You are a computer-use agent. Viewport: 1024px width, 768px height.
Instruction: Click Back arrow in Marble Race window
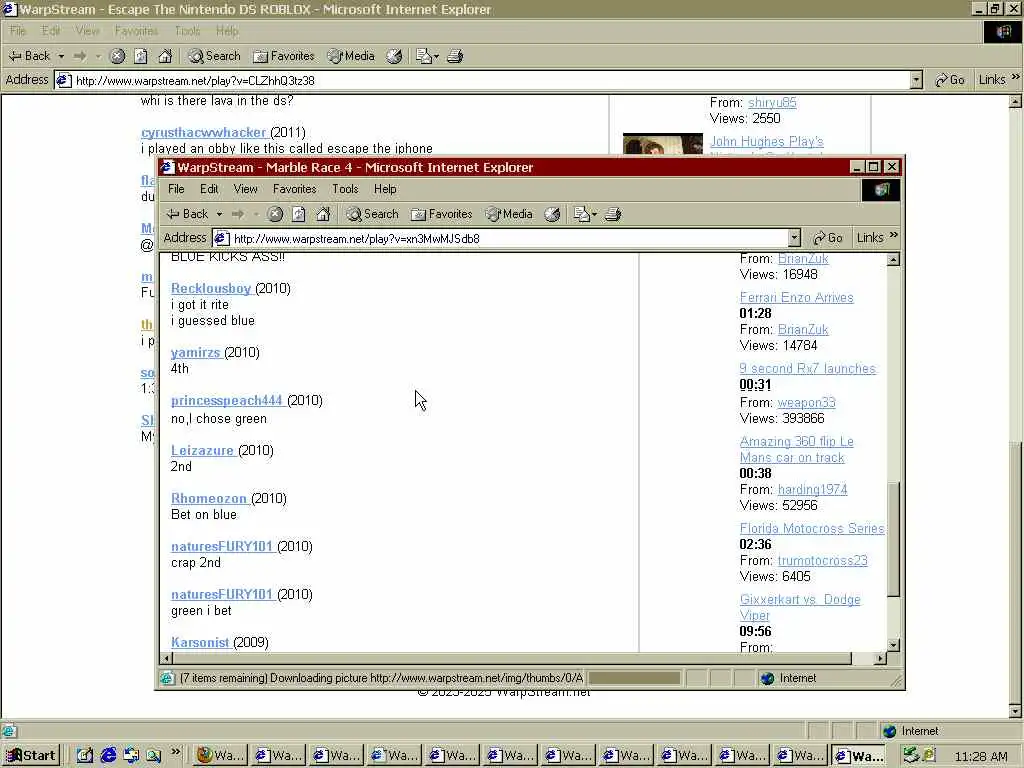(x=187, y=214)
